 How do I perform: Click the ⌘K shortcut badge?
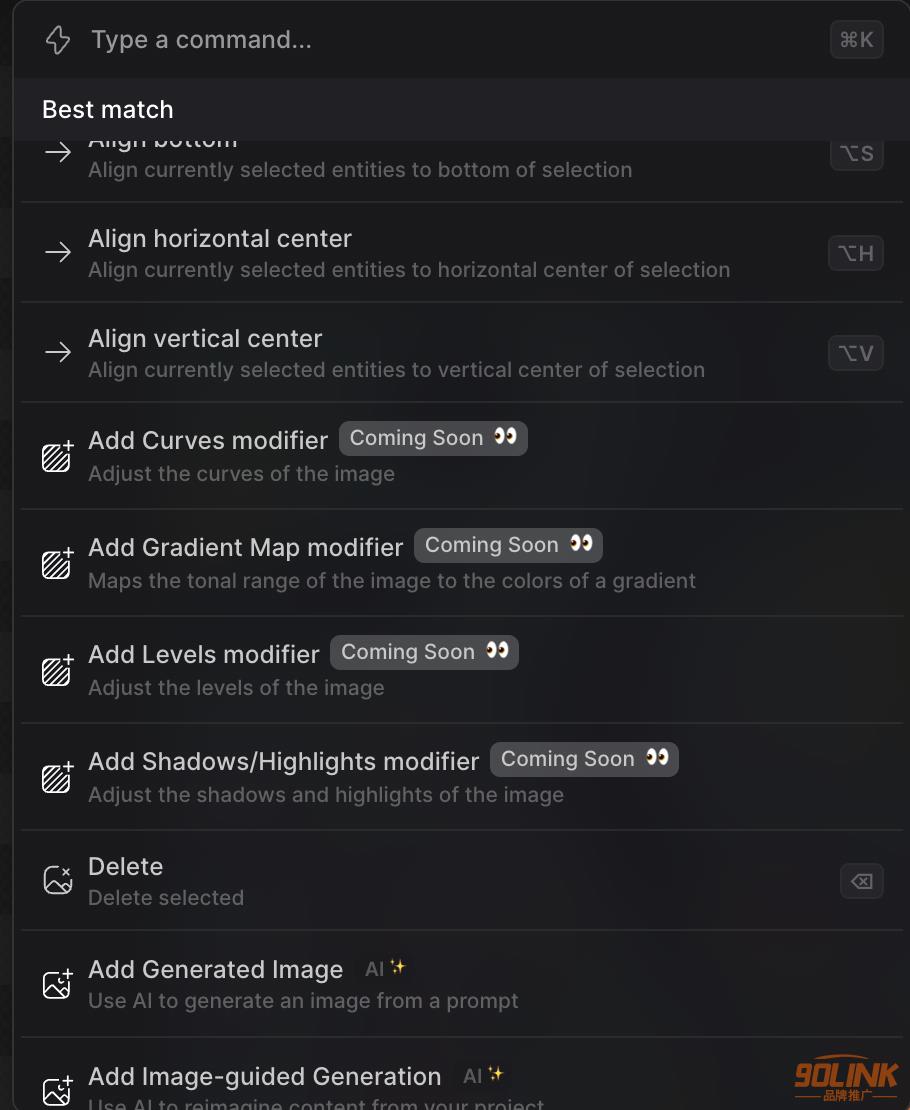(856, 40)
